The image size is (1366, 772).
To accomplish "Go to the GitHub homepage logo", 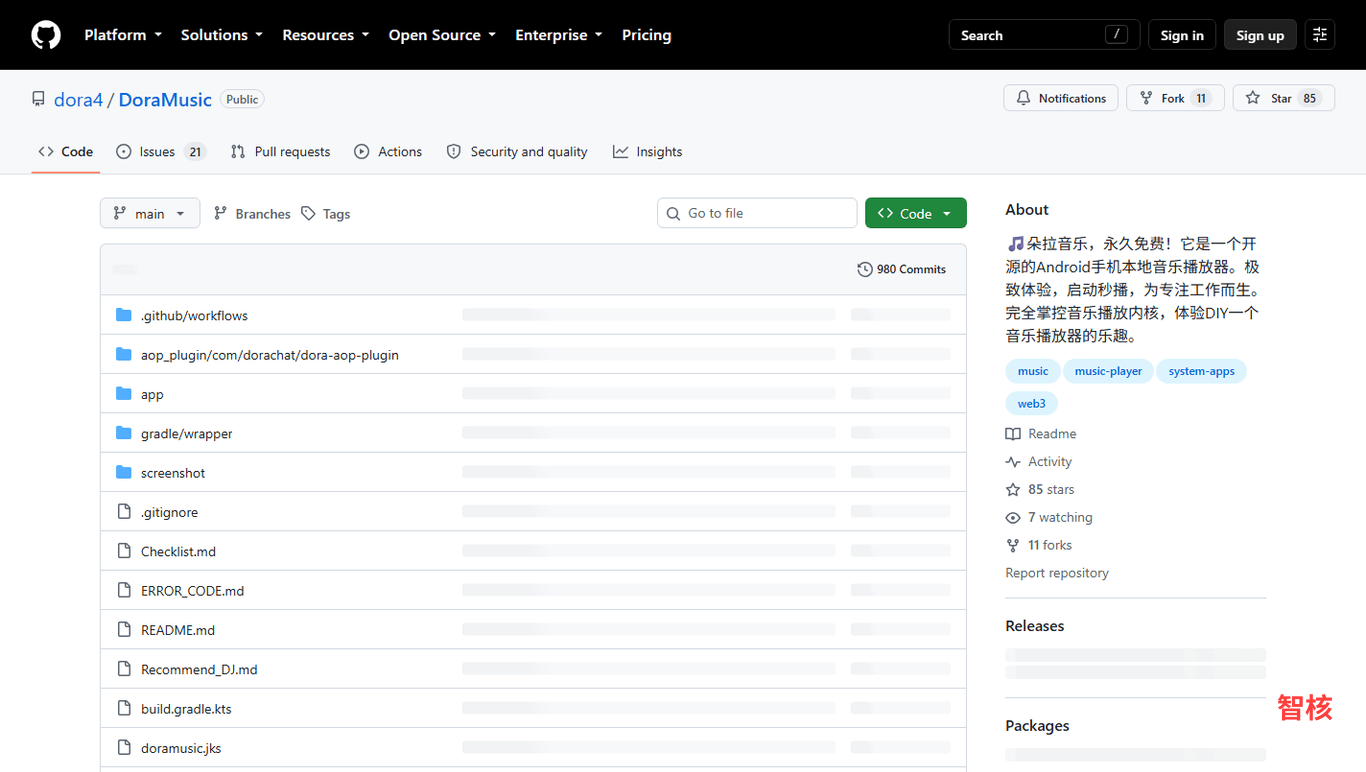I will (46, 35).
